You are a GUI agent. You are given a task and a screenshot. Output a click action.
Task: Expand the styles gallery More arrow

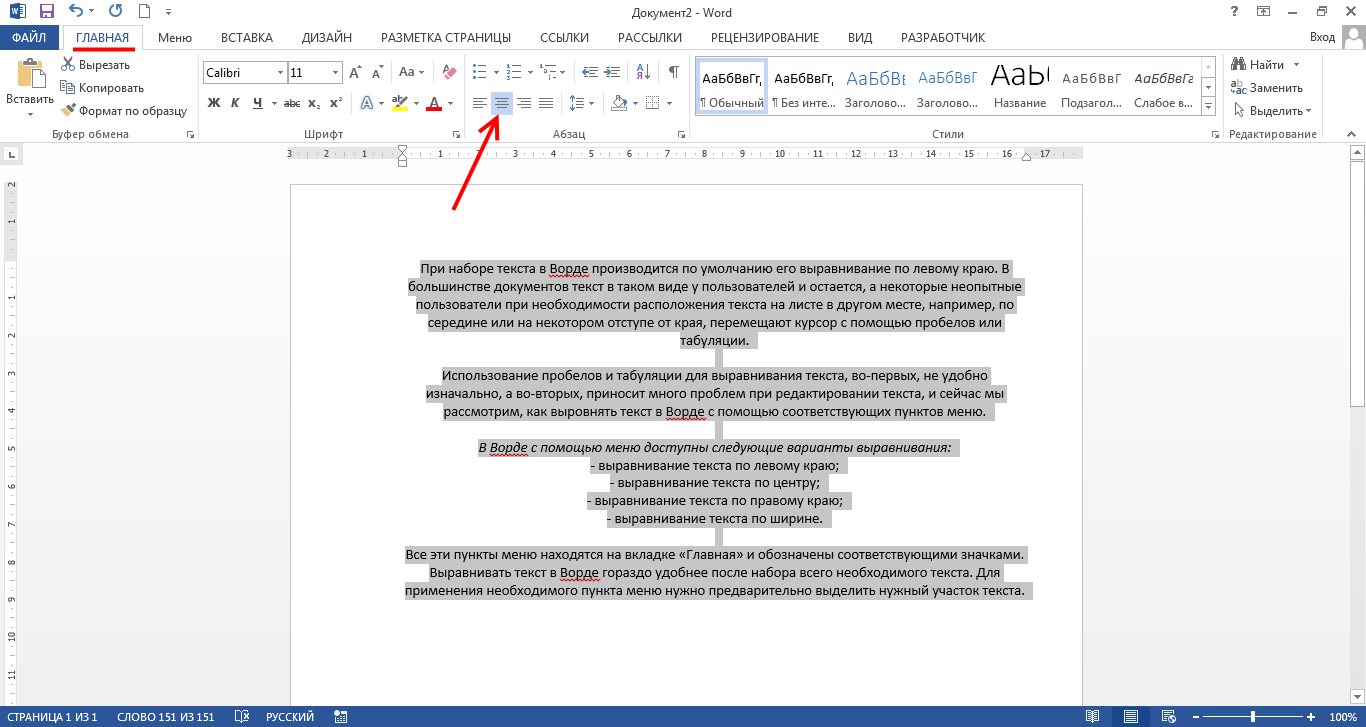point(1208,106)
